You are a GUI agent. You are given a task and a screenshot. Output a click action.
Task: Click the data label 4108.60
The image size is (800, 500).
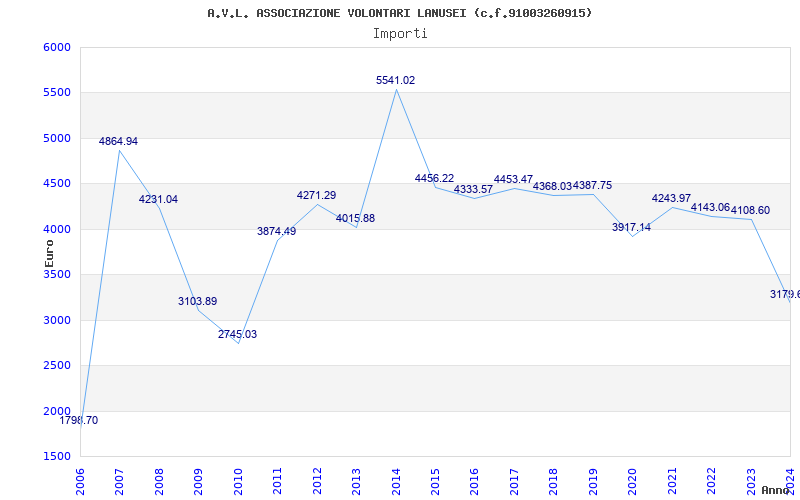[750, 211]
